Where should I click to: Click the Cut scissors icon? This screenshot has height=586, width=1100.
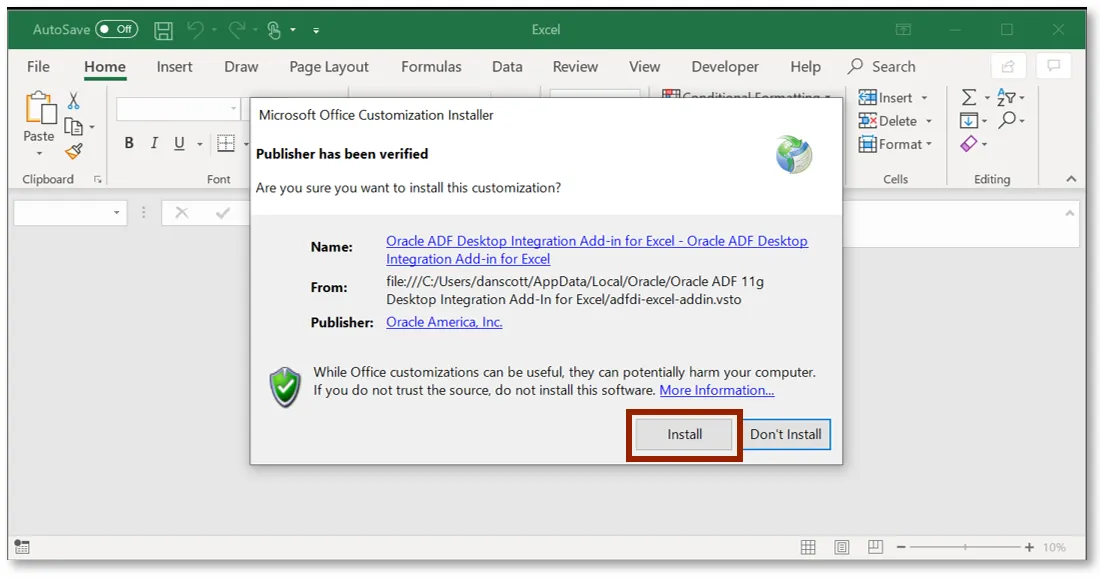(x=74, y=100)
